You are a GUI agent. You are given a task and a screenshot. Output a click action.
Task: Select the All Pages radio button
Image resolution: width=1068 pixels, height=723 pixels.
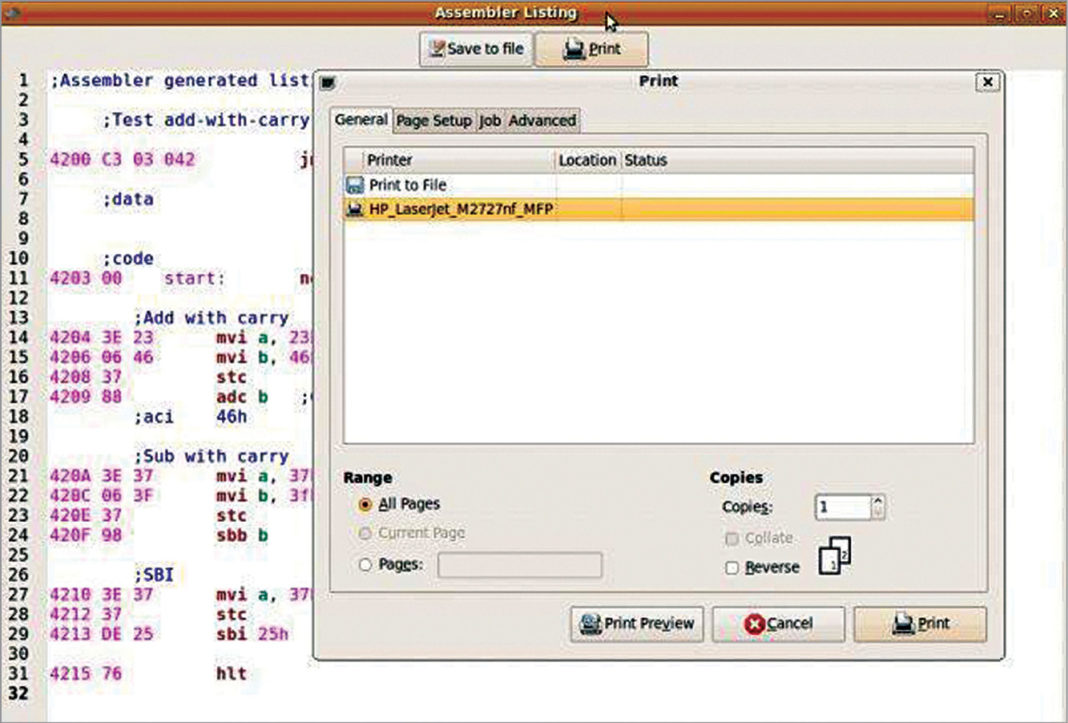click(x=368, y=504)
